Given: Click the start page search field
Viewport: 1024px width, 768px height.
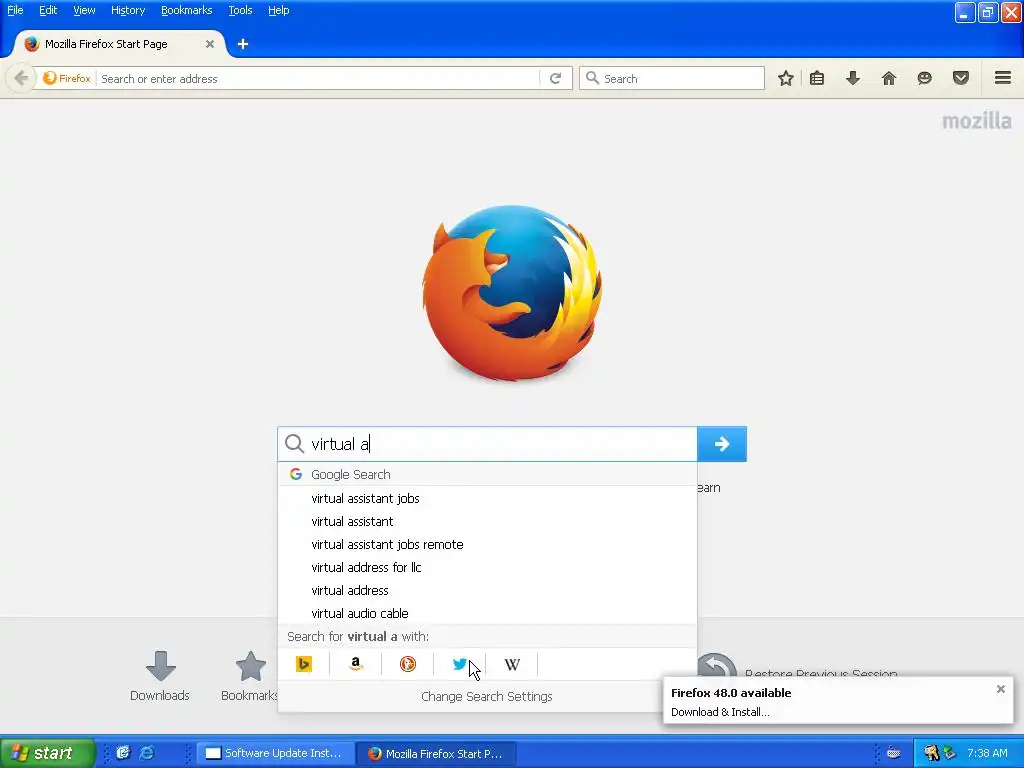Looking at the screenshot, I should coord(488,444).
